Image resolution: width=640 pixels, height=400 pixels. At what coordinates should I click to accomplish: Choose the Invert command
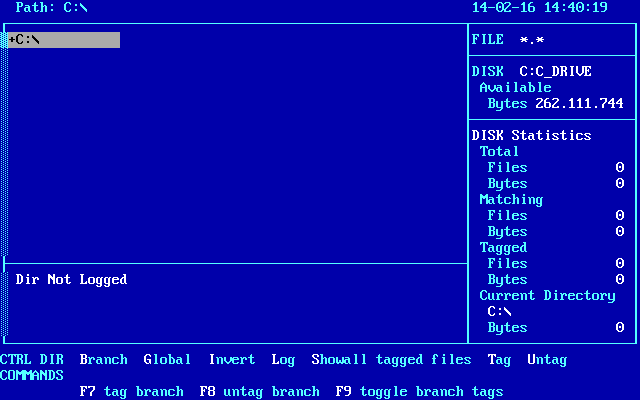[231, 359]
